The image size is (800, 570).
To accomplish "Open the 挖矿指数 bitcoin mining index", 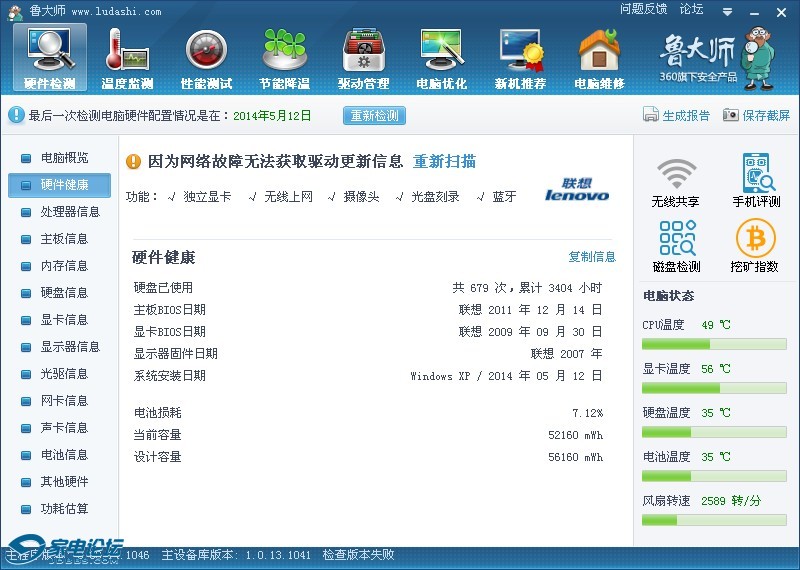I will point(756,247).
